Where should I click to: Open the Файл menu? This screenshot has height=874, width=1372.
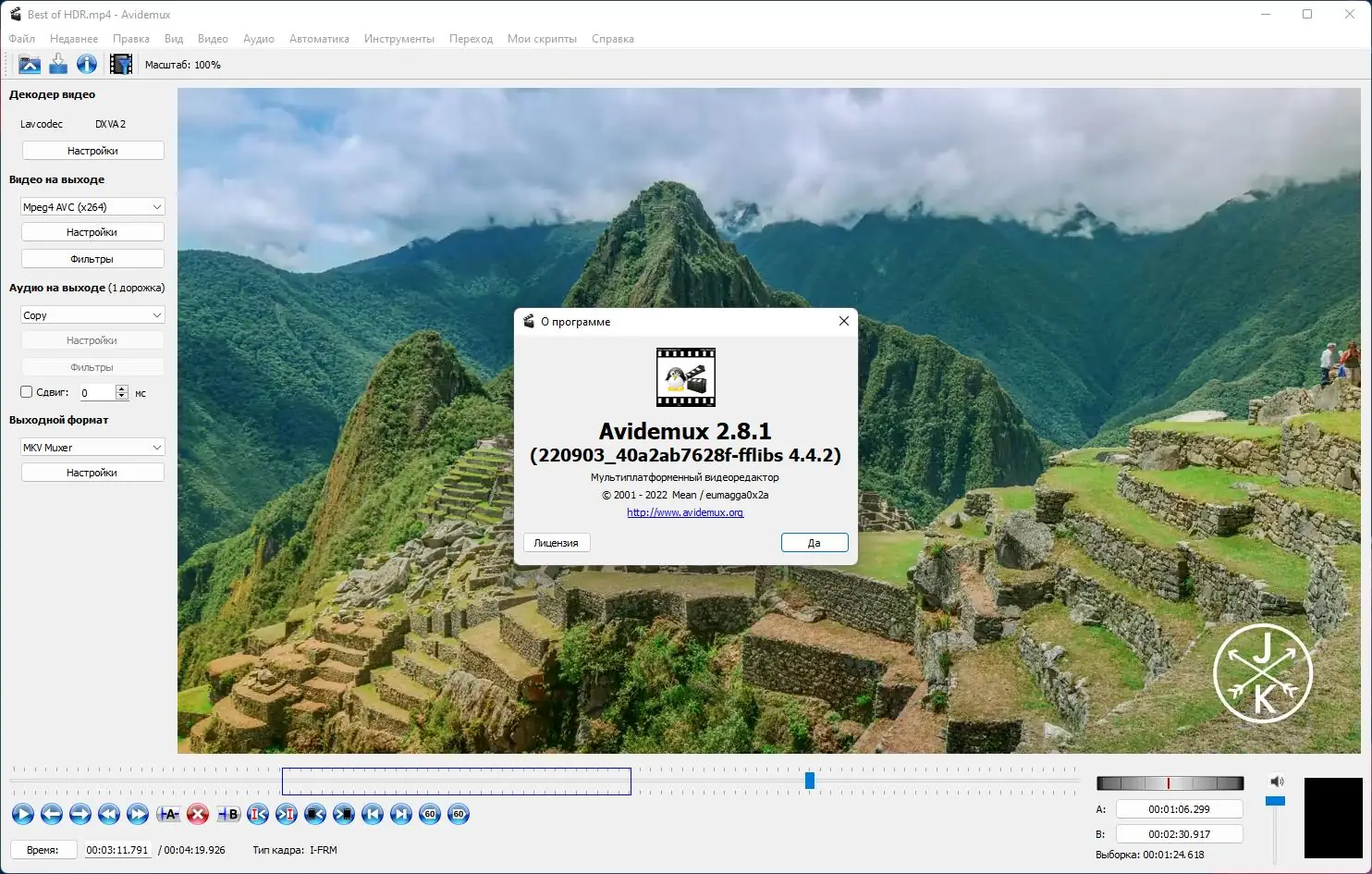tap(21, 38)
